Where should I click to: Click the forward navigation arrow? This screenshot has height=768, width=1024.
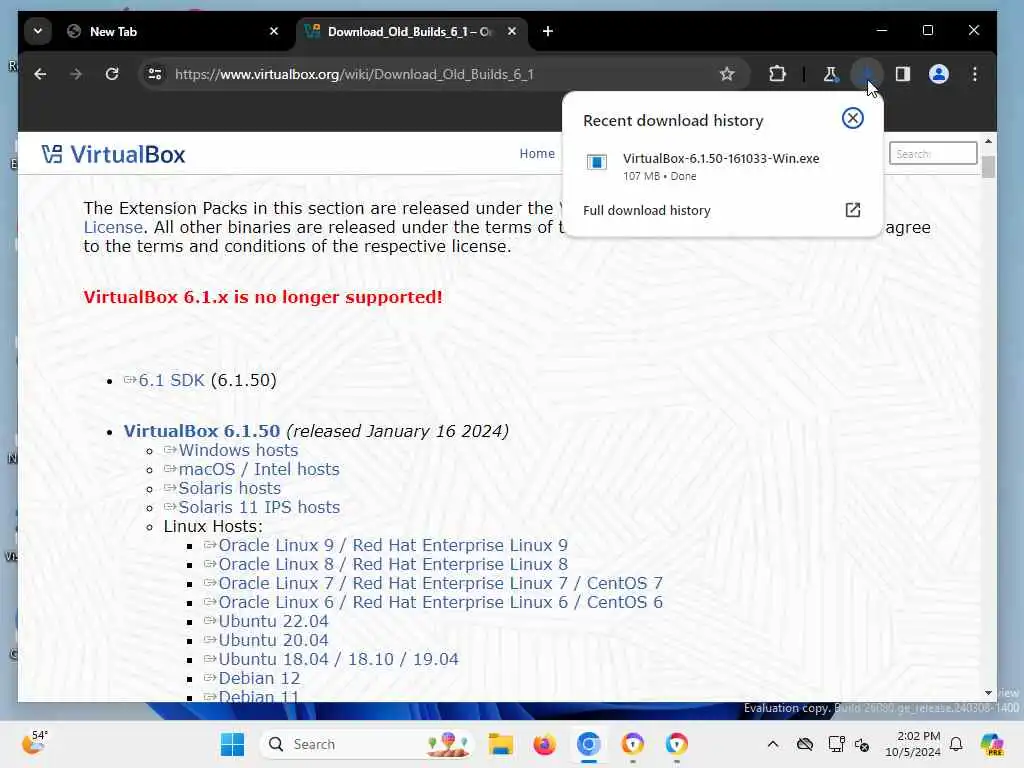[x=76, y=74]
